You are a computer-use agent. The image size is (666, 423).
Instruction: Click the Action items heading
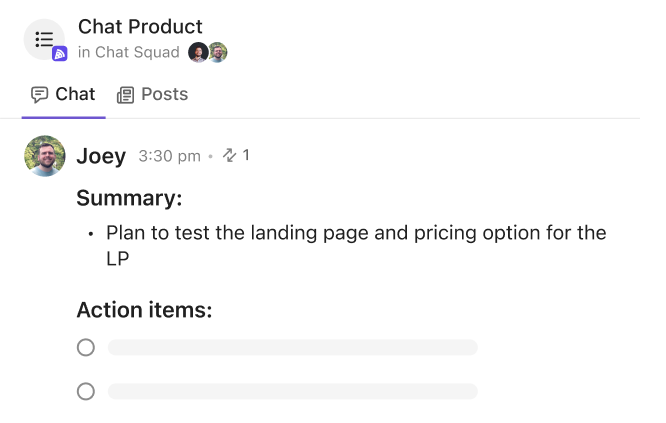(144, 310)
